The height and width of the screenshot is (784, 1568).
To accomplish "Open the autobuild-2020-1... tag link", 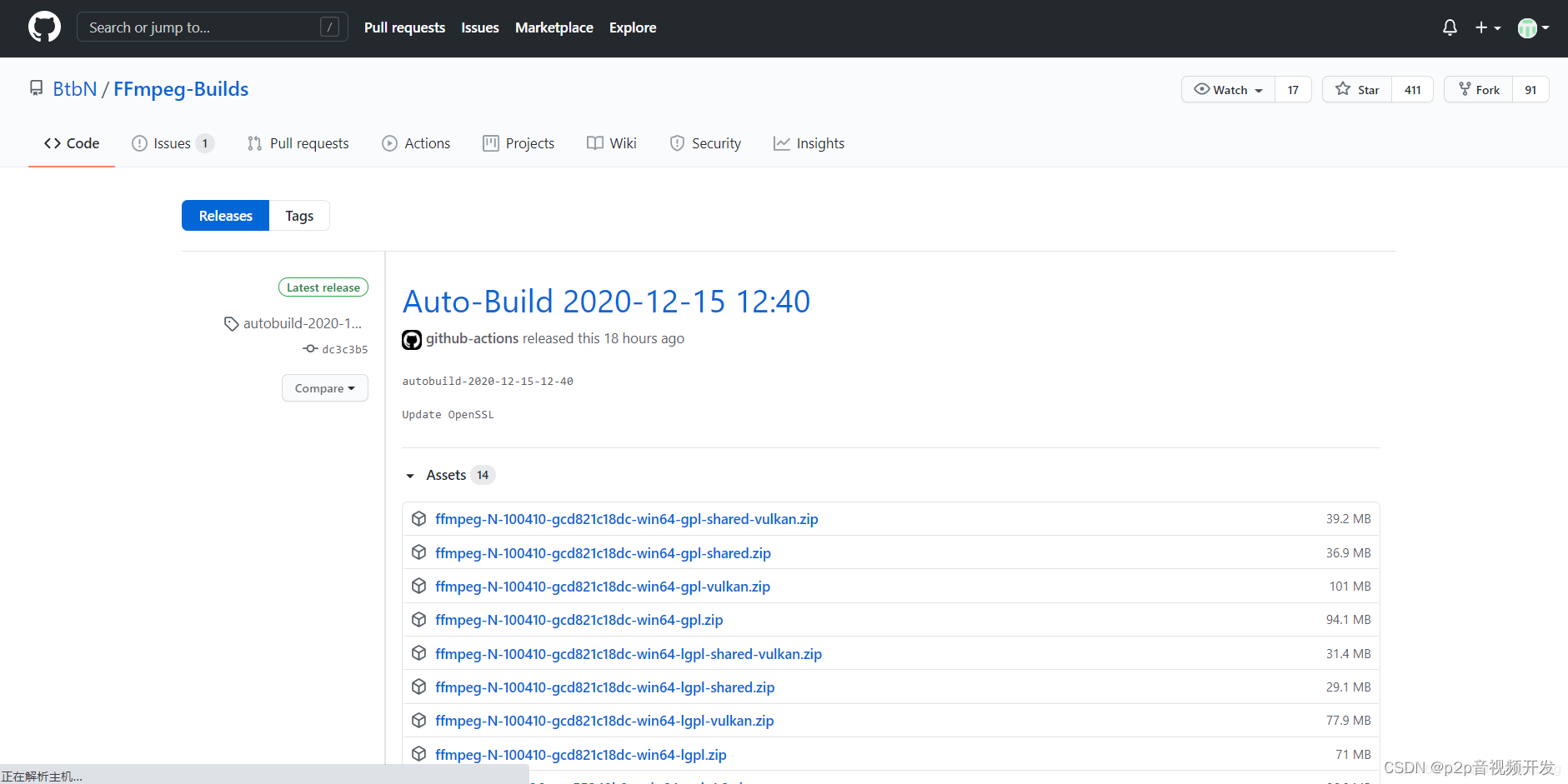I will click(x=303, y=323).
